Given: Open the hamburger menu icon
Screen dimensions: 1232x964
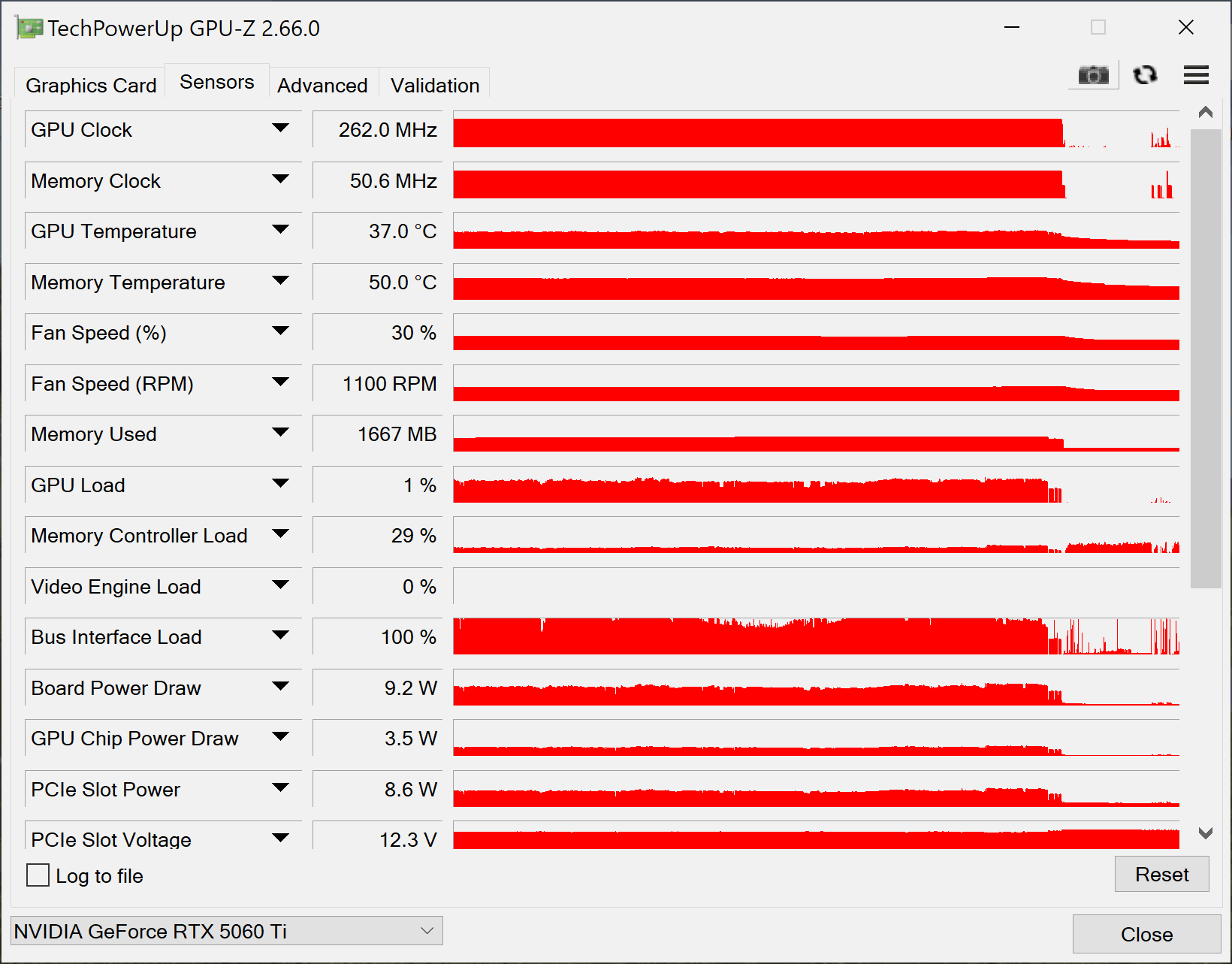Looking at the screenshot, I should [x=1196, y=75].
